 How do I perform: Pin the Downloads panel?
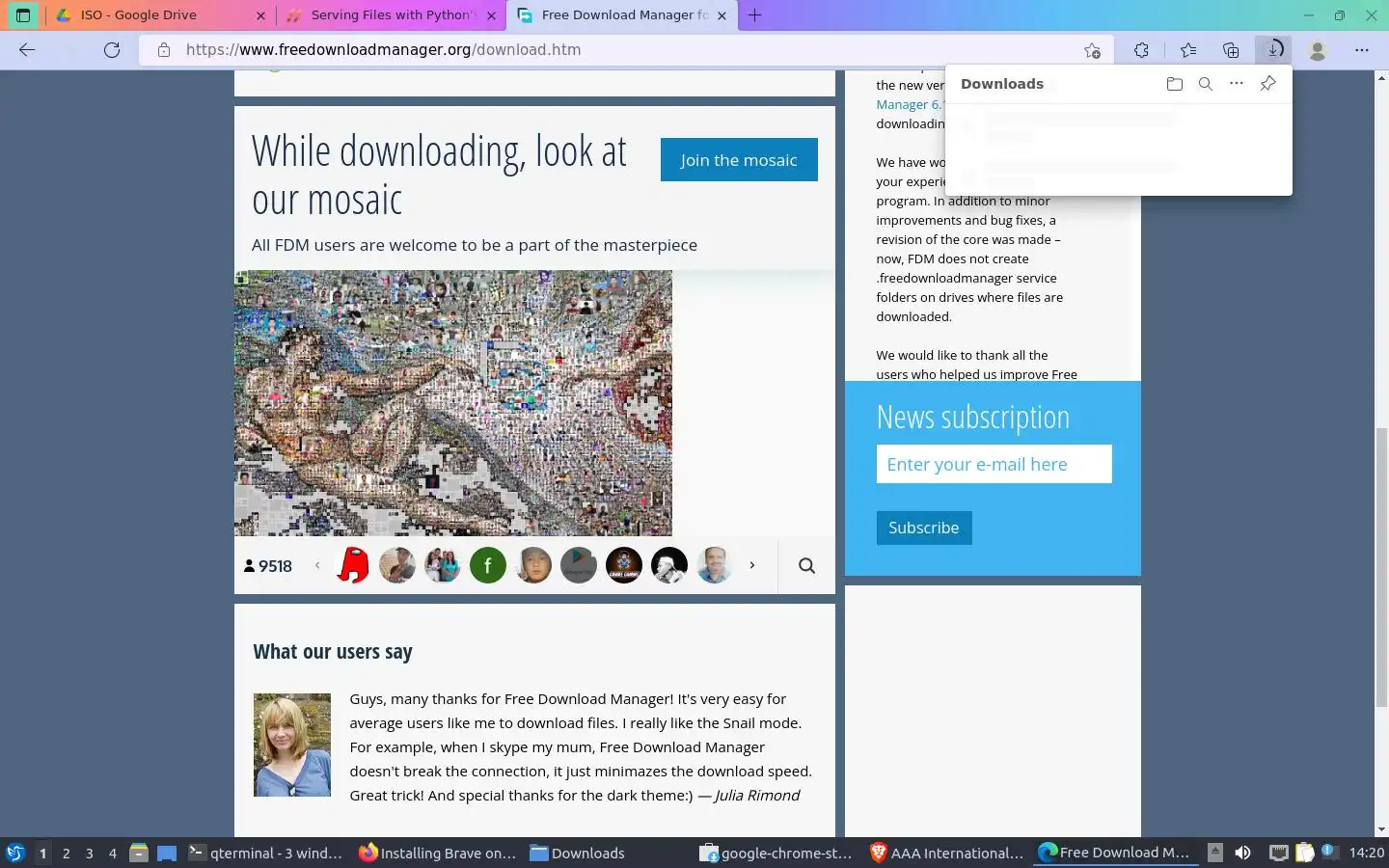(x=1268, y=84)
